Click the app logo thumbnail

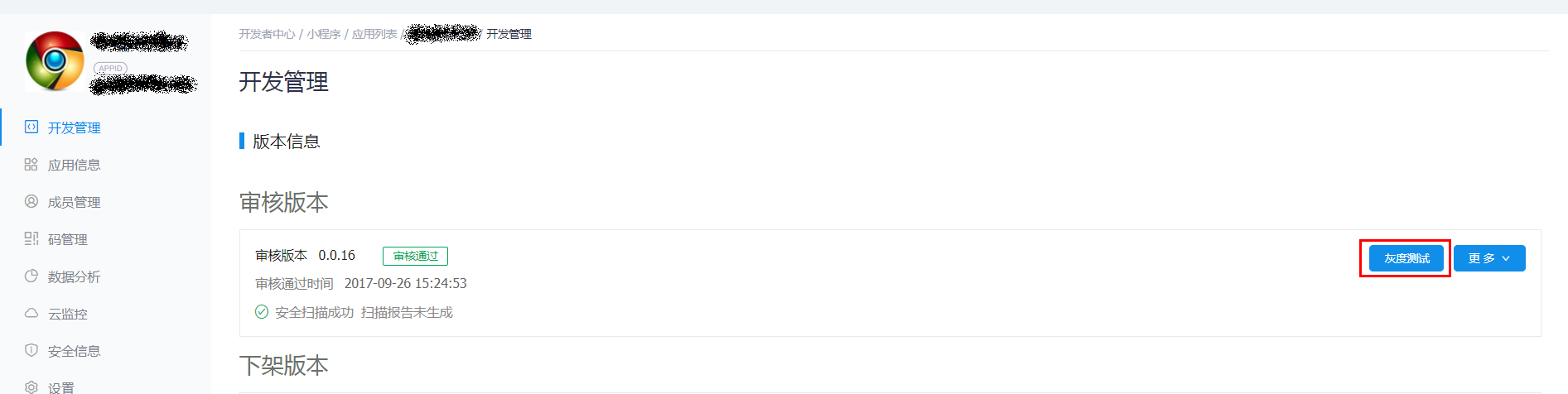pyautogui.click(x=55, y=60)
